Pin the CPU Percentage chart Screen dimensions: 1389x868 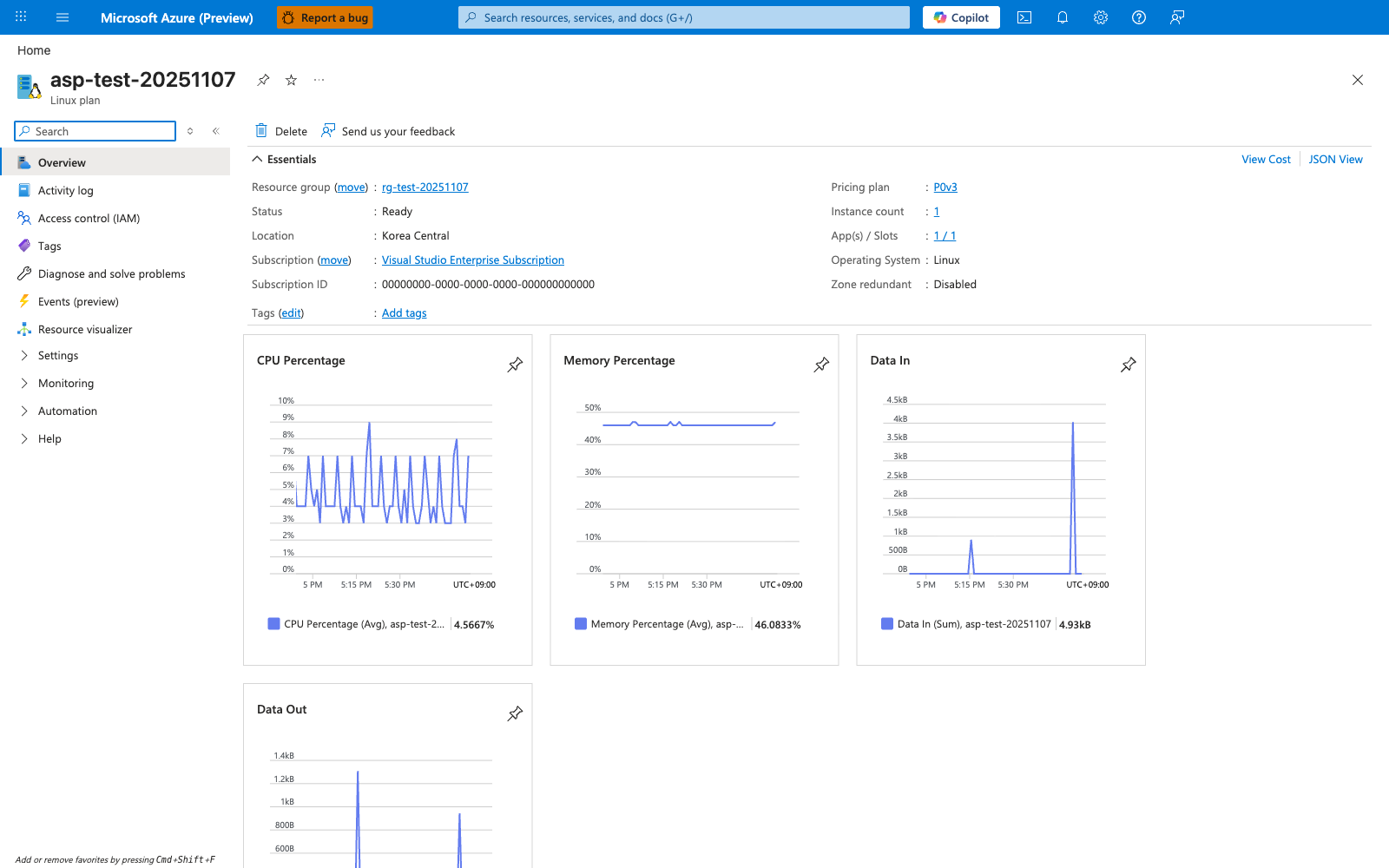515,365
